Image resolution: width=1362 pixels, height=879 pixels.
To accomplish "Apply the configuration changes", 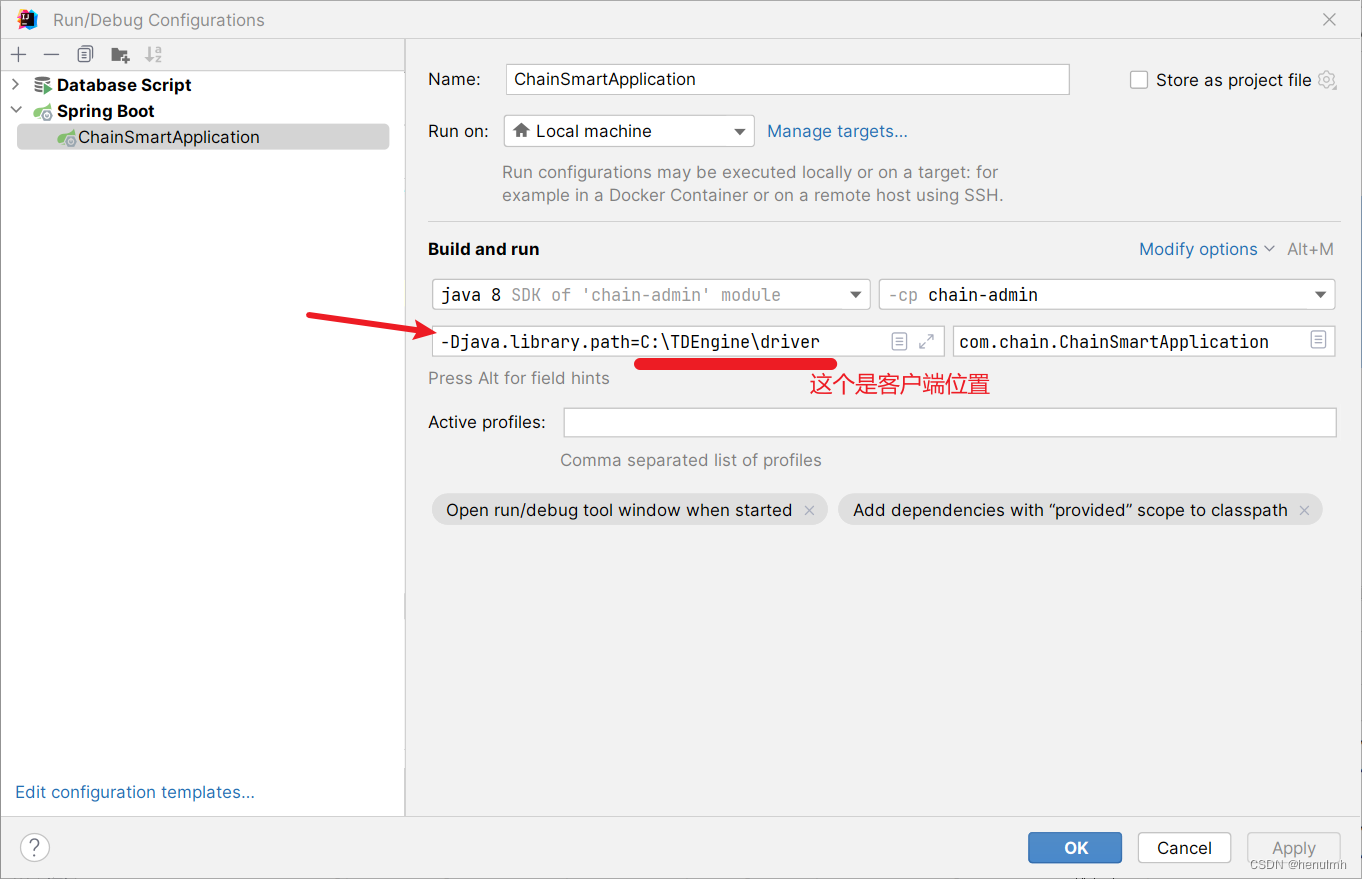I will coord(1293,847).
